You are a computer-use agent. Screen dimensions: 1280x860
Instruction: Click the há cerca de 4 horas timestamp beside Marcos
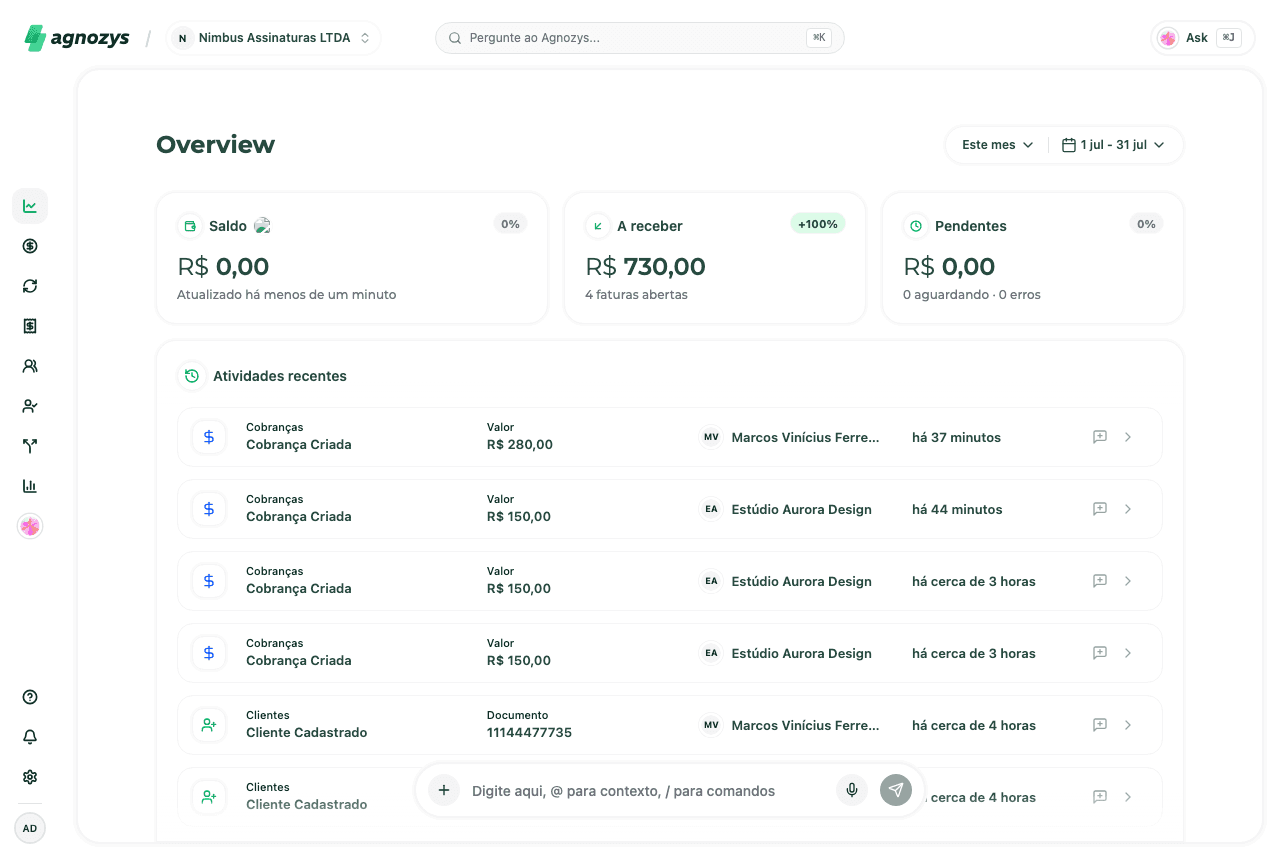[x=974, y=725]
